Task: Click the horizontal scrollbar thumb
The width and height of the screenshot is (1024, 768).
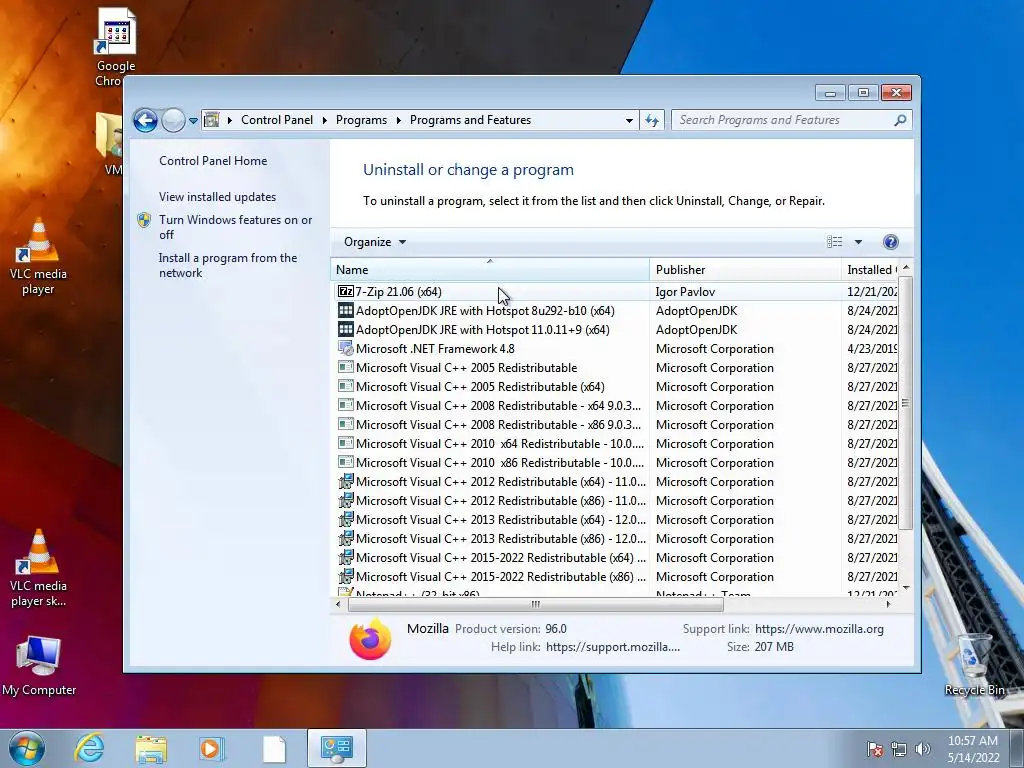Action: click(536, 604)
